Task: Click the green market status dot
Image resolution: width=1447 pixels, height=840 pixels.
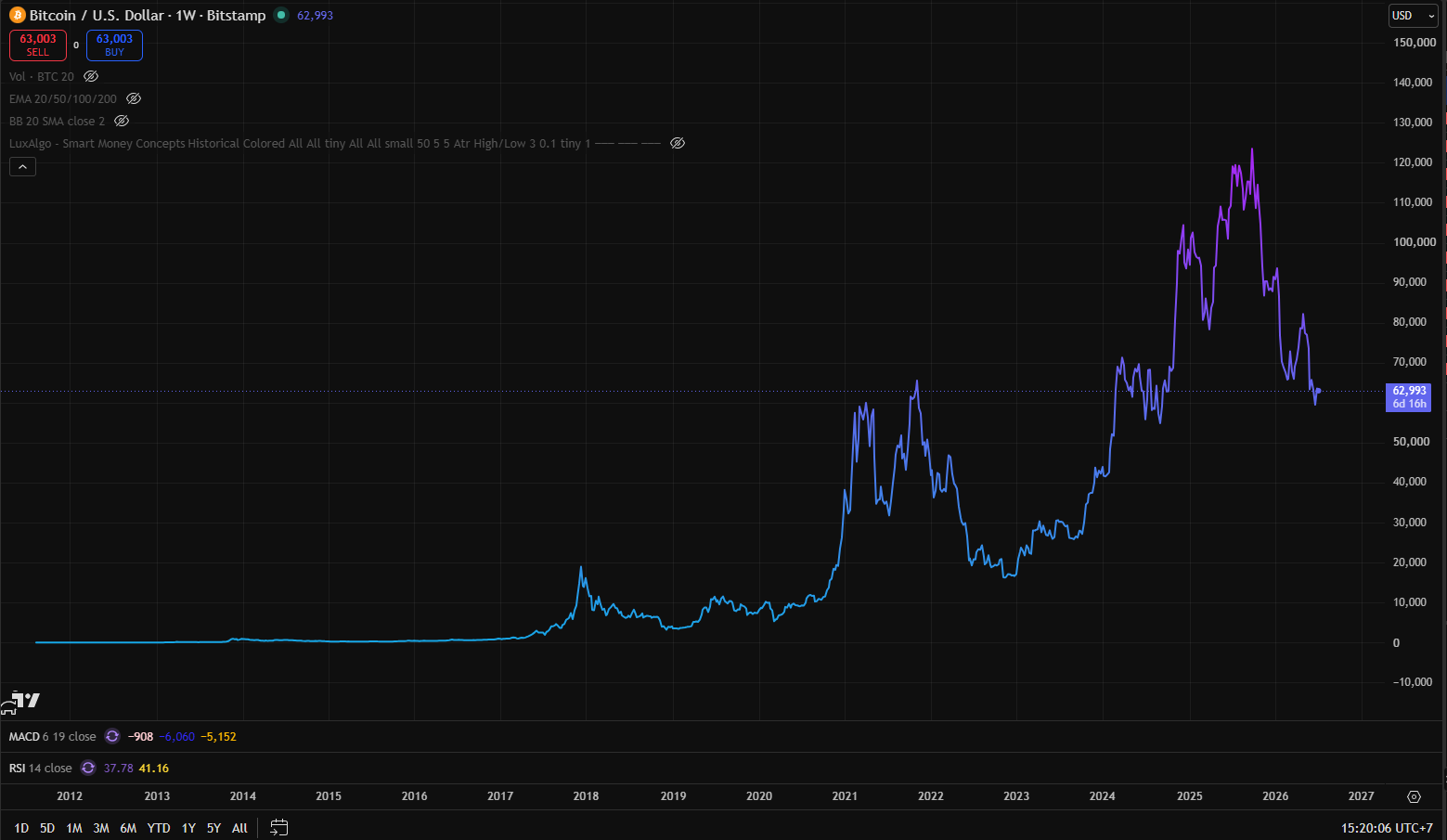Action: pyautogui.click(x=281, y=15)
